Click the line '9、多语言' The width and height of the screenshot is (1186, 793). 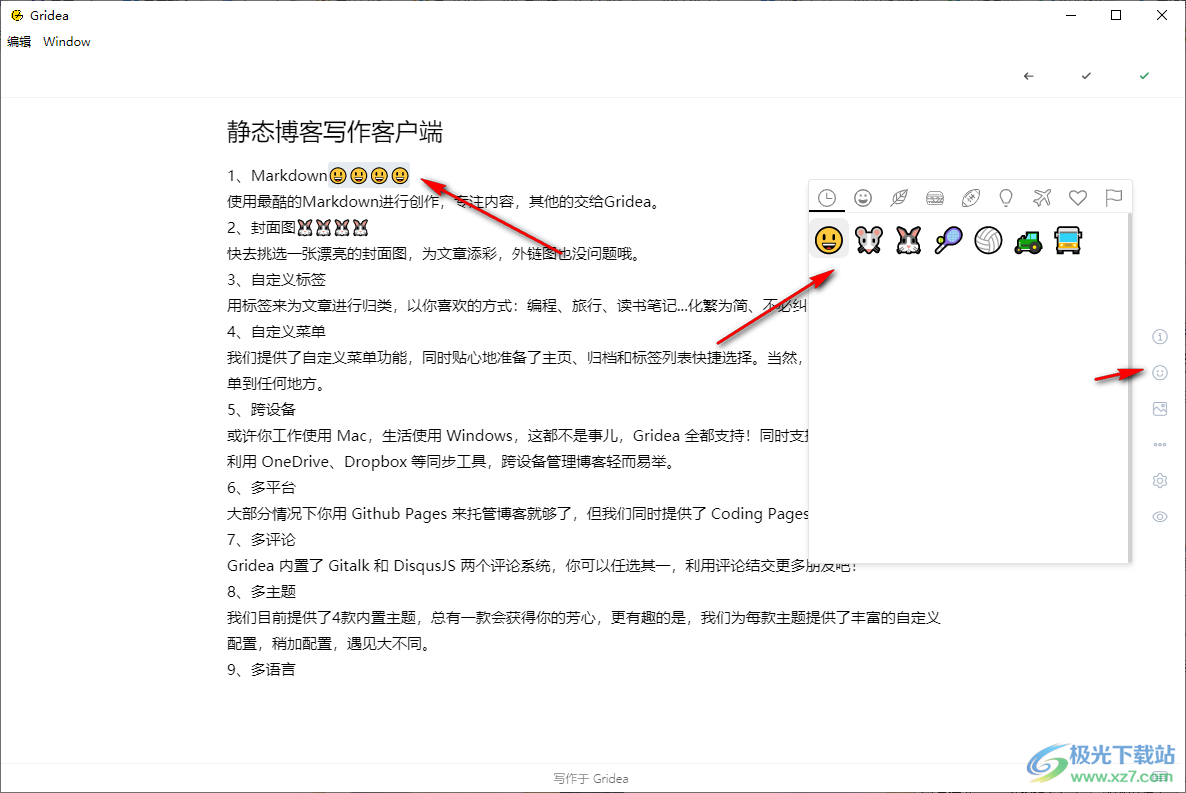[261, 670]
